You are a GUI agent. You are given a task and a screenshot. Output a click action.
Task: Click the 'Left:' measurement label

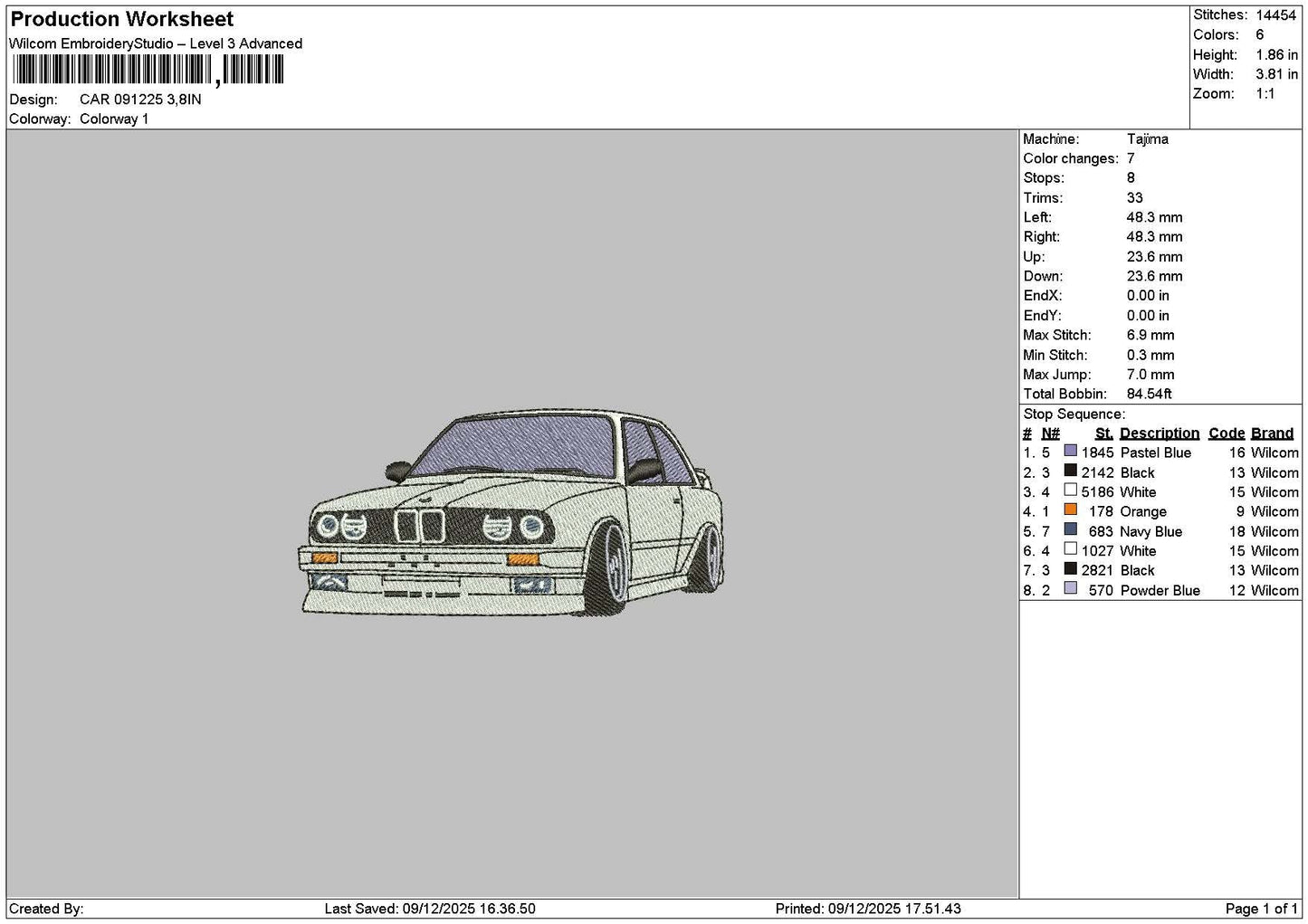(1037, 217)
